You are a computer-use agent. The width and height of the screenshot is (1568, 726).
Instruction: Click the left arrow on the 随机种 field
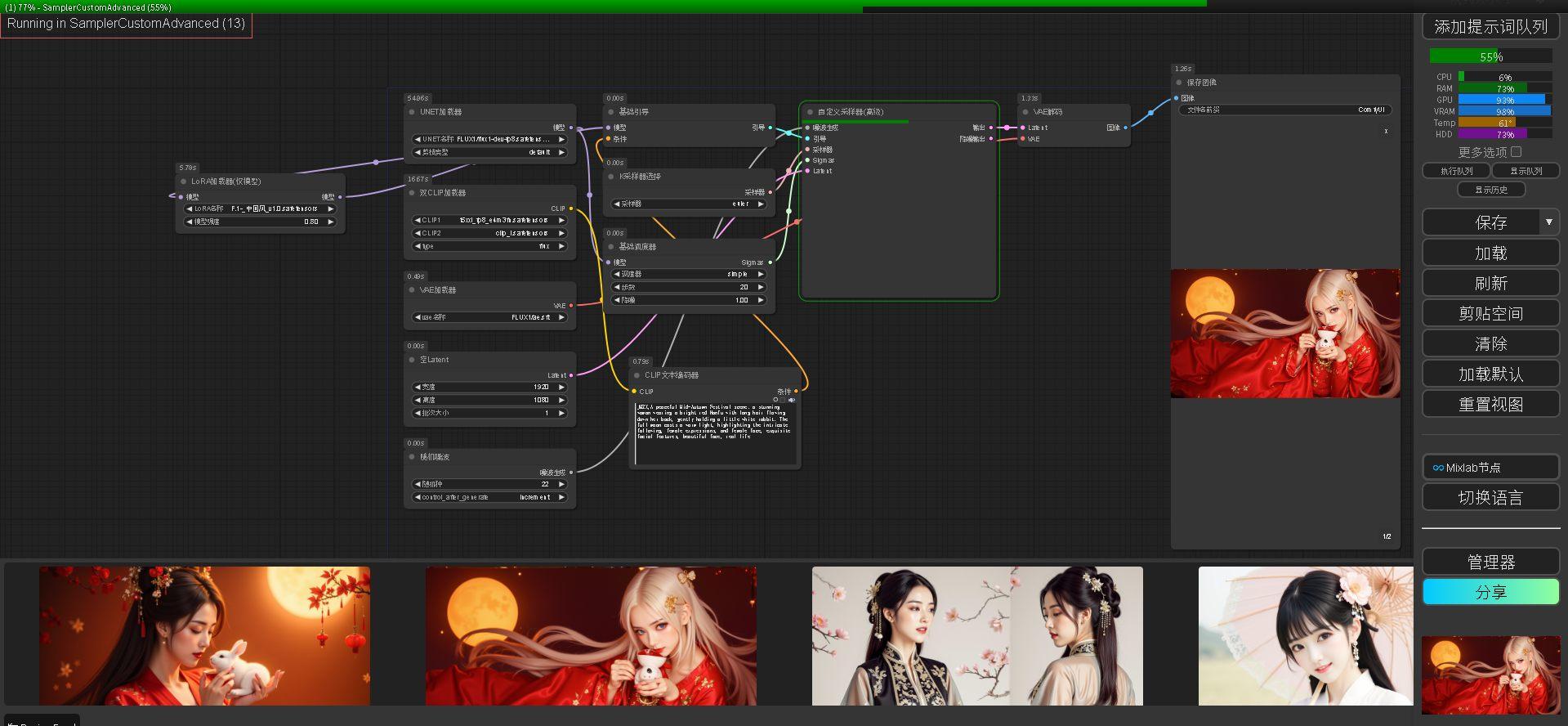(418, 484)
